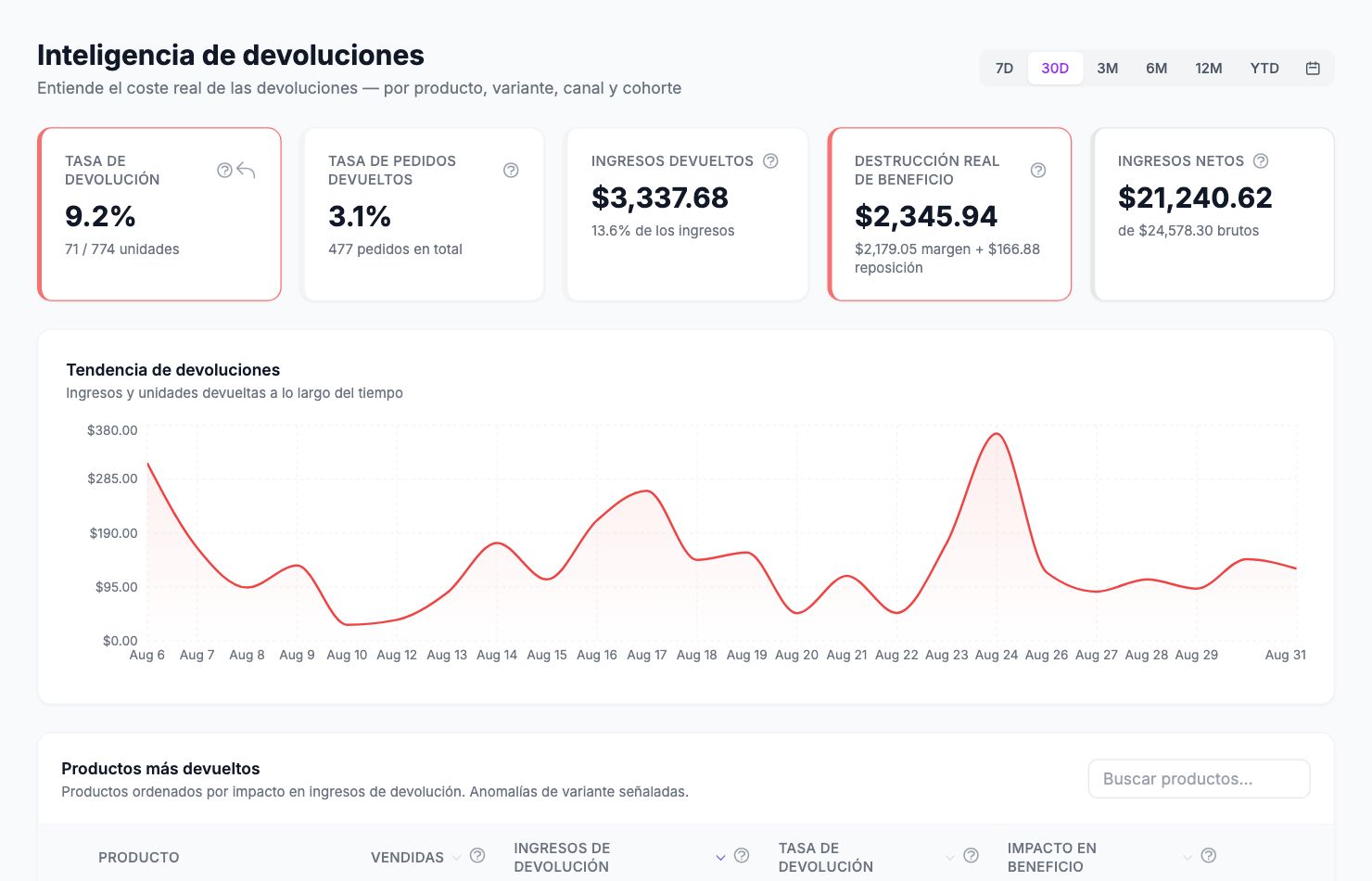Click help icon on Destrucción real de beneficio card

(1038, 170)
